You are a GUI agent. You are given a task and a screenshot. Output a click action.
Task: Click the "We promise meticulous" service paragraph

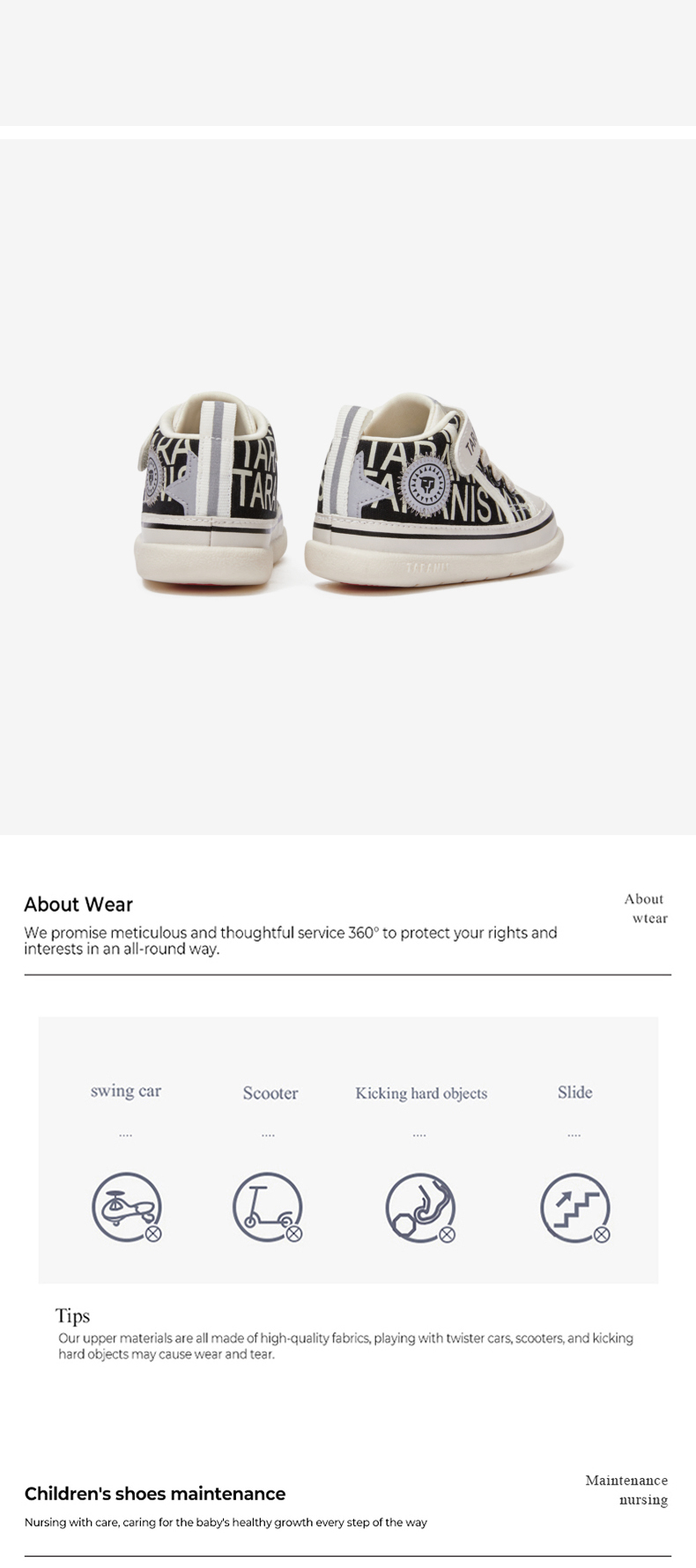pyautogui.click(x=291, y=941)
